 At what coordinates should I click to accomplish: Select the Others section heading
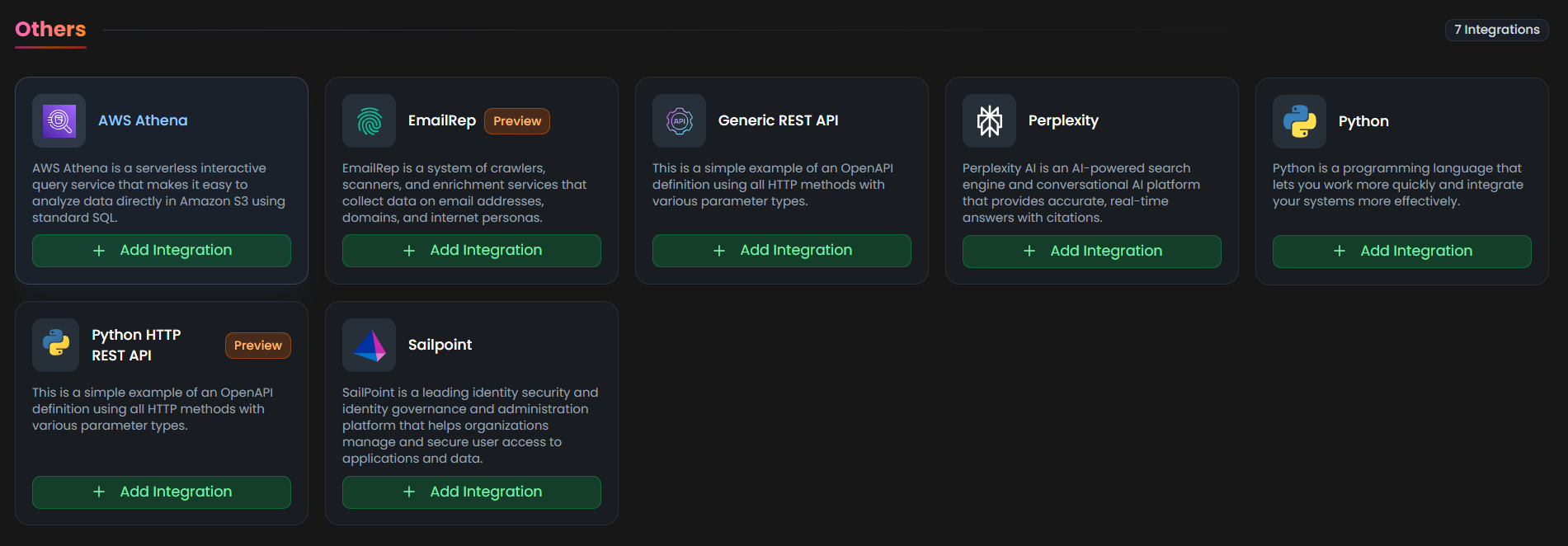point(50,30)
